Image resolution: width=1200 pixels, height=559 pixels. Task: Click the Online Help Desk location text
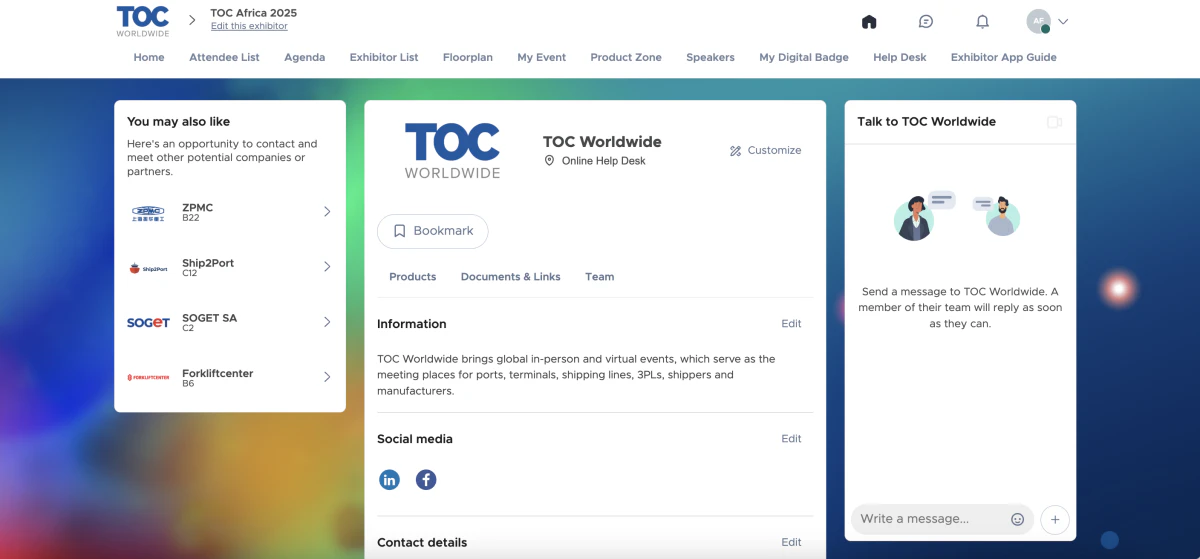pyautogui.click(x=604, y=161)
